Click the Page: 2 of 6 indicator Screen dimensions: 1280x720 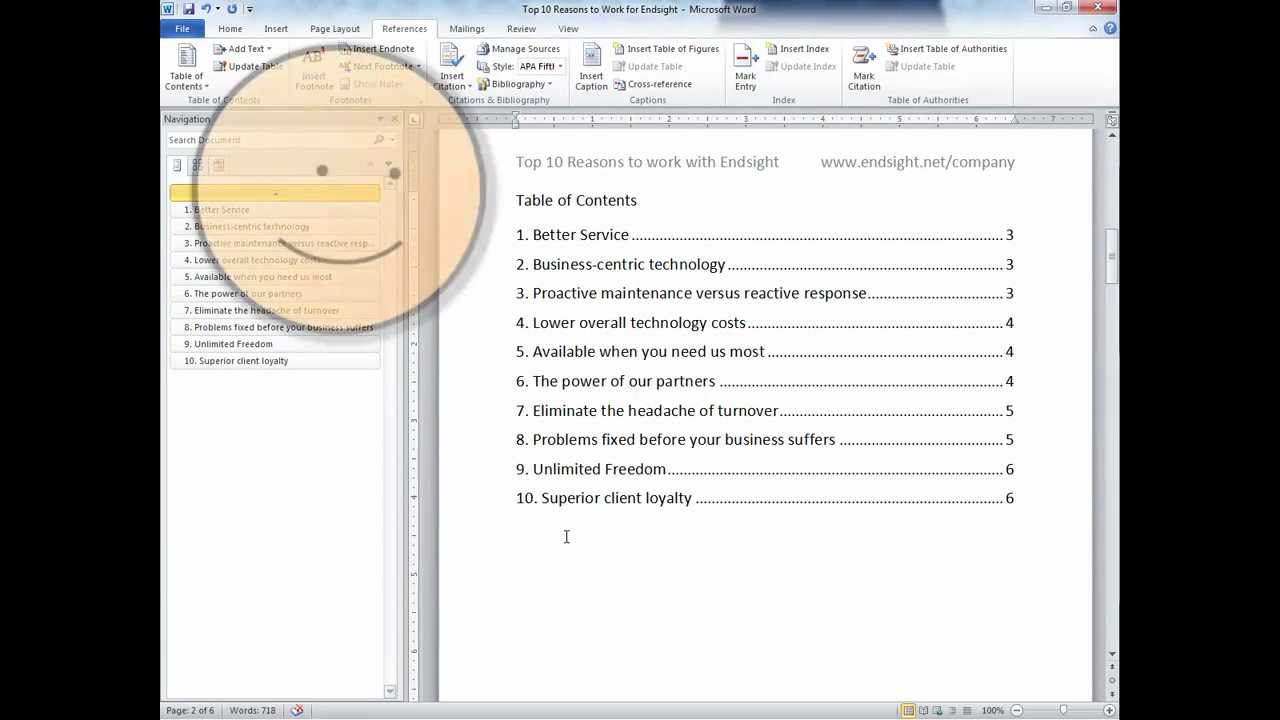(x=190, y=710)
